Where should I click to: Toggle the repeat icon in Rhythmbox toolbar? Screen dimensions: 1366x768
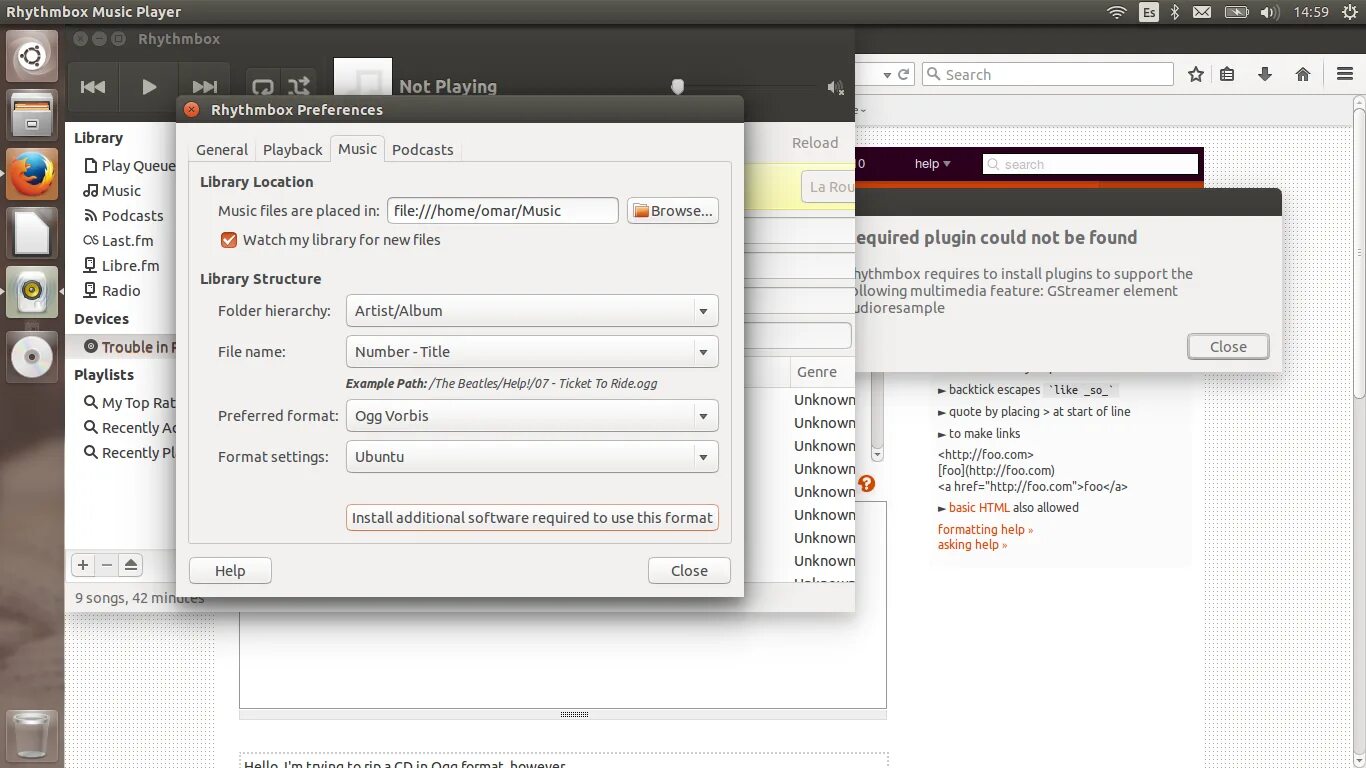tap(263, 87)
